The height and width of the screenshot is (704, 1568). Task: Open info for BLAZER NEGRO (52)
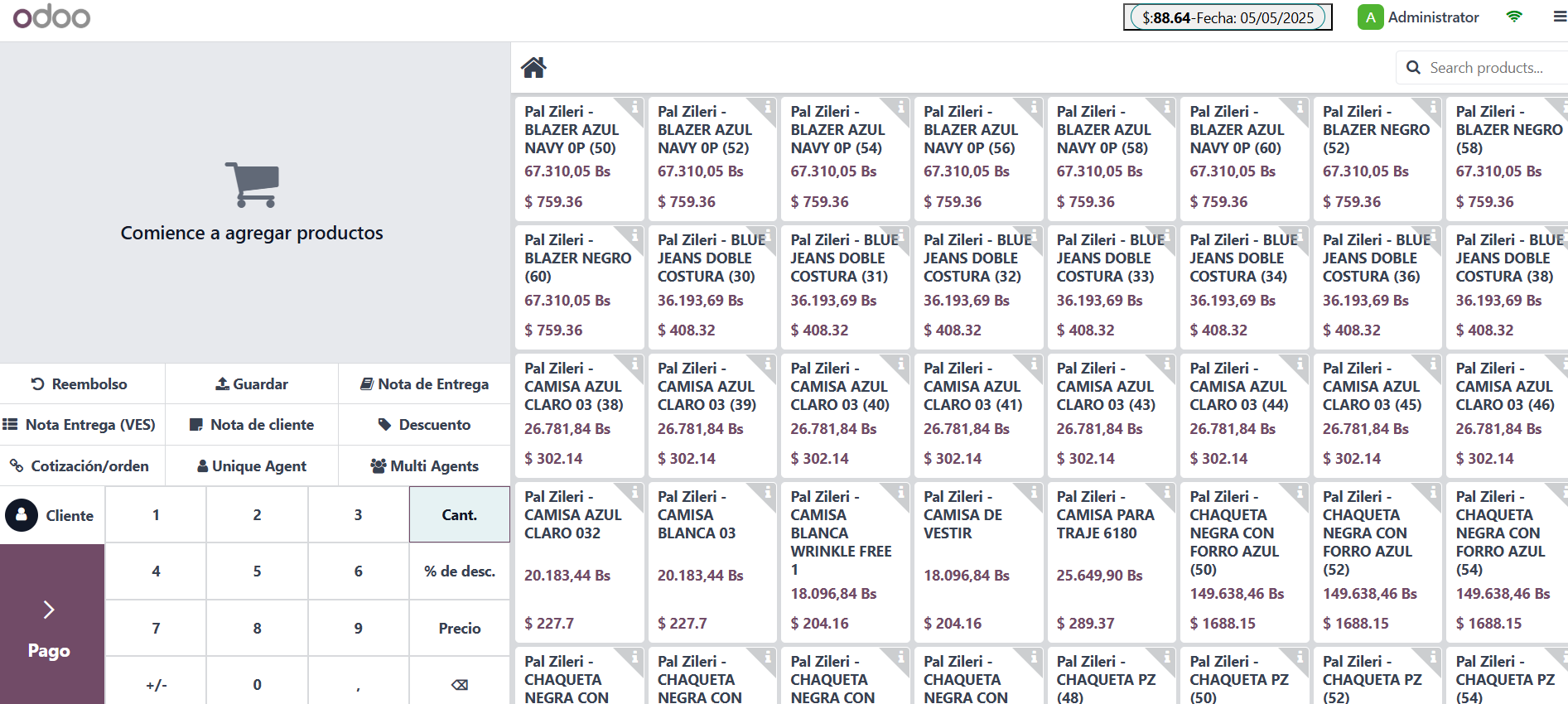[1433, 106]
